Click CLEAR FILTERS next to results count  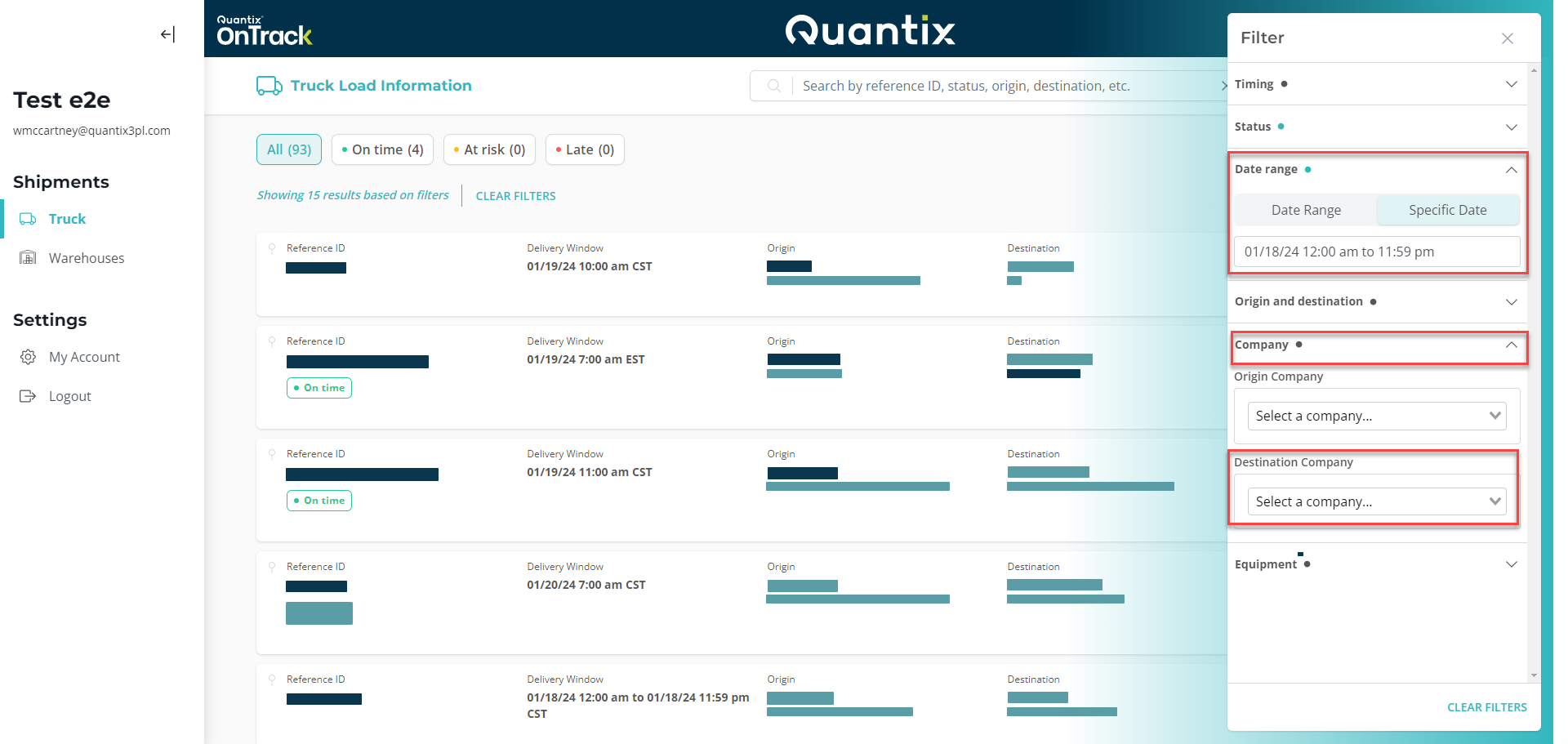tap(515, 196)
